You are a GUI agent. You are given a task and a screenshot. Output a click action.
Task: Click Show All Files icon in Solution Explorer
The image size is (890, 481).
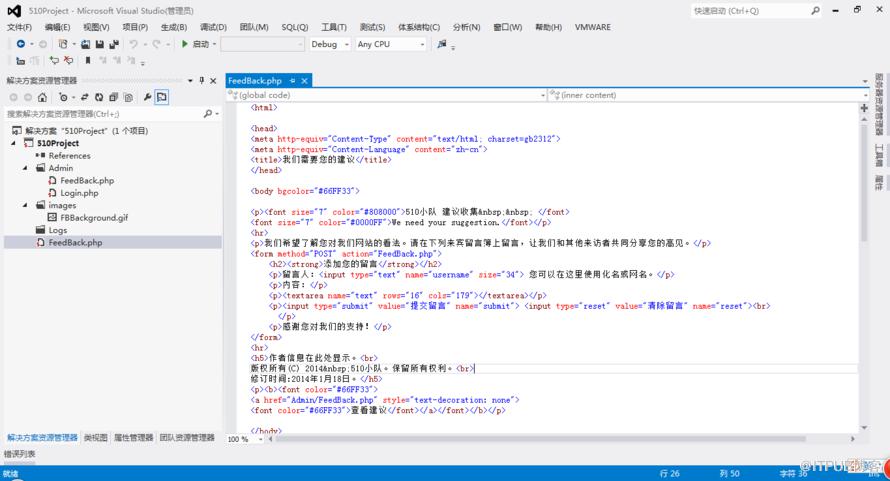tap(128, 97)
